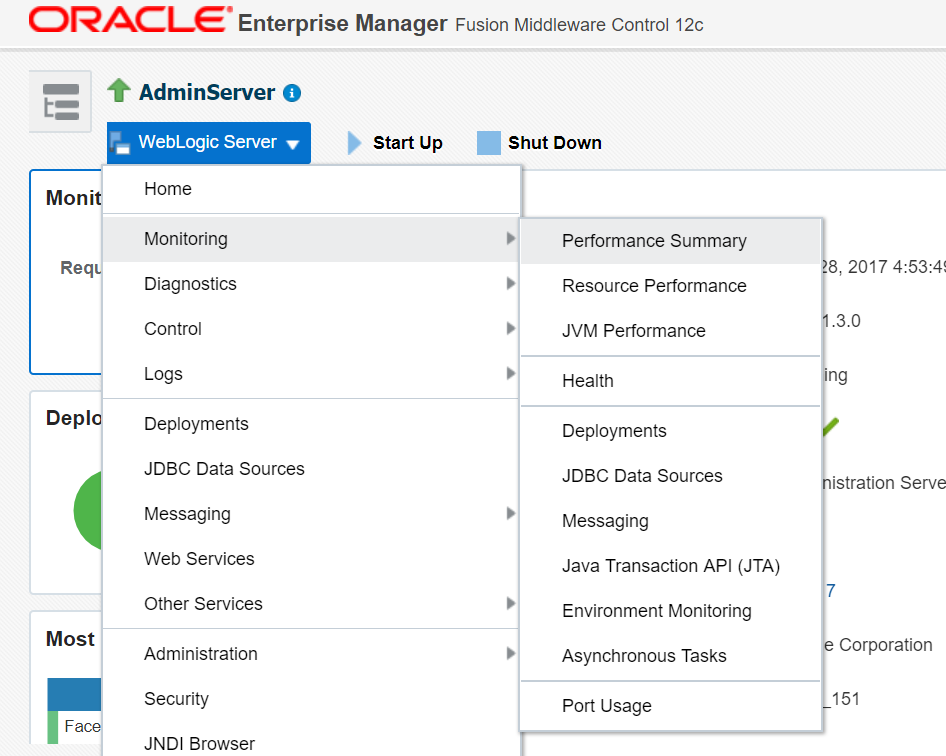Choose JVM Performance menu entry
This screenshot has height=756, width=946.
(634, 331)
